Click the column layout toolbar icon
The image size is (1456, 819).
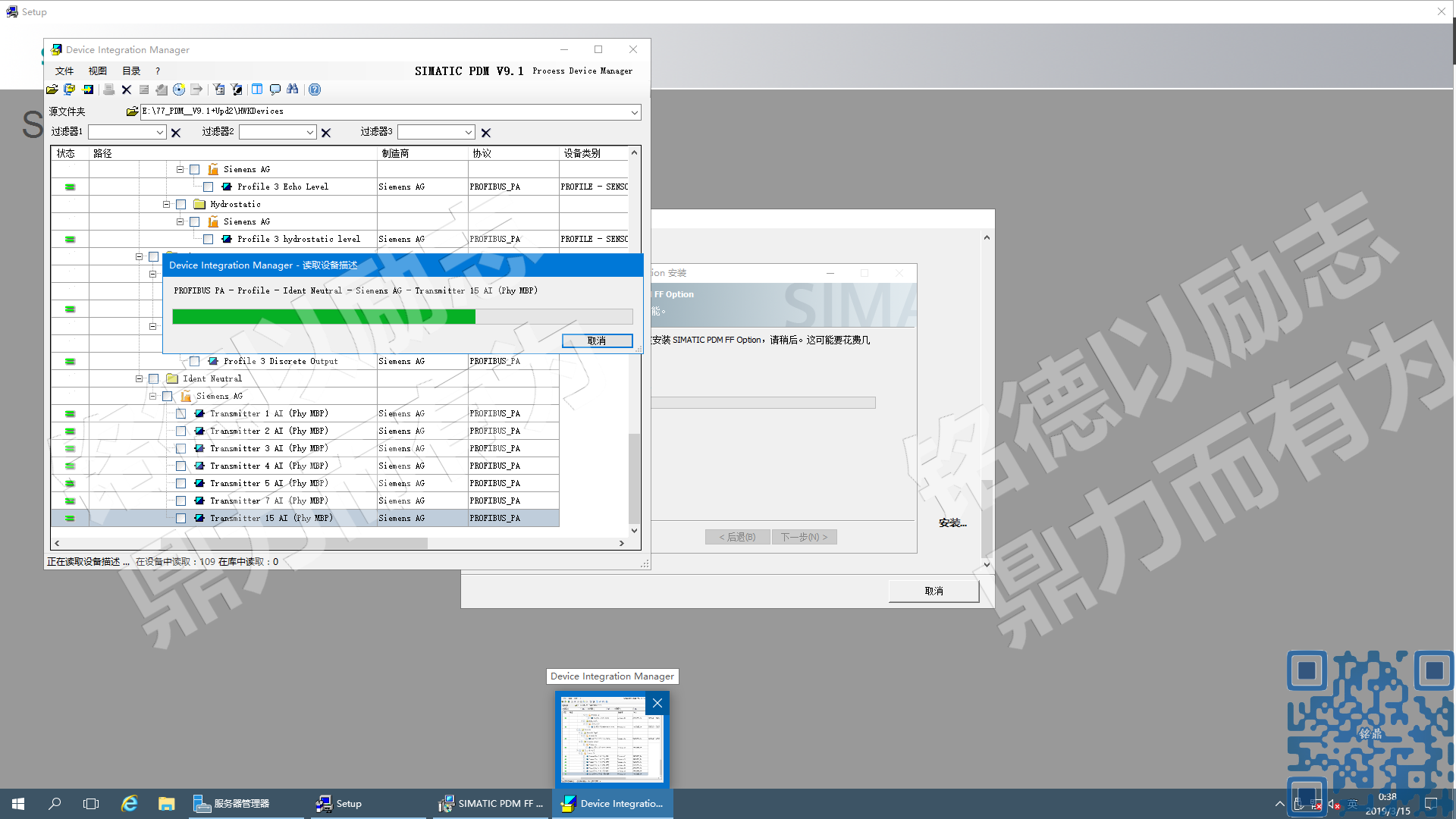pyautogui.click(x=257, y=89)
